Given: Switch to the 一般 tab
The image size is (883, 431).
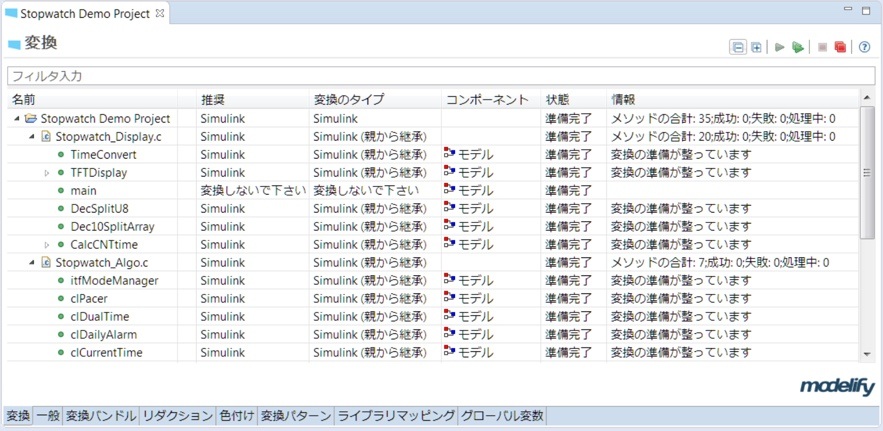Looking at the screenshot, I should (48, 416).
